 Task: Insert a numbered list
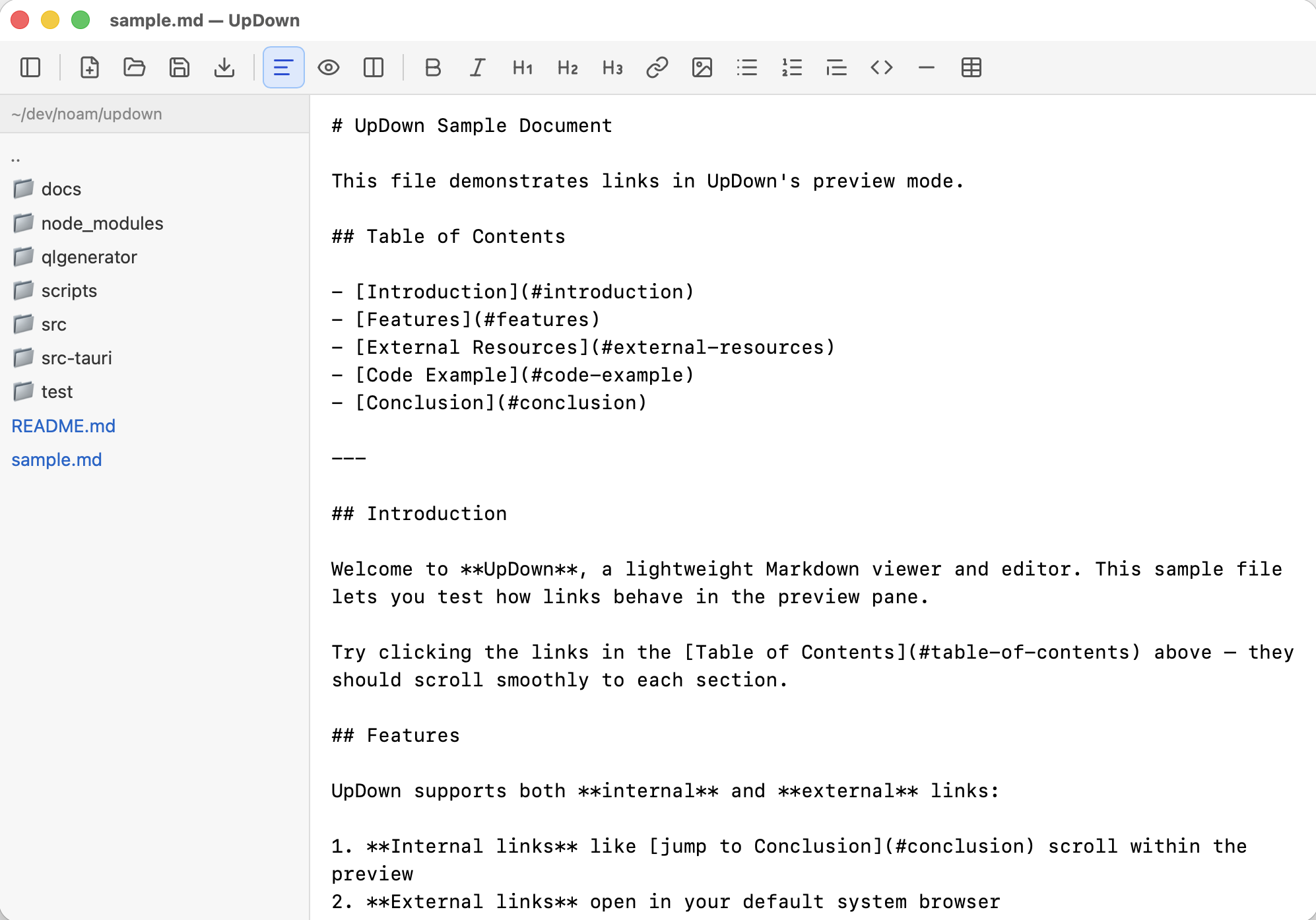click(792, 67)
